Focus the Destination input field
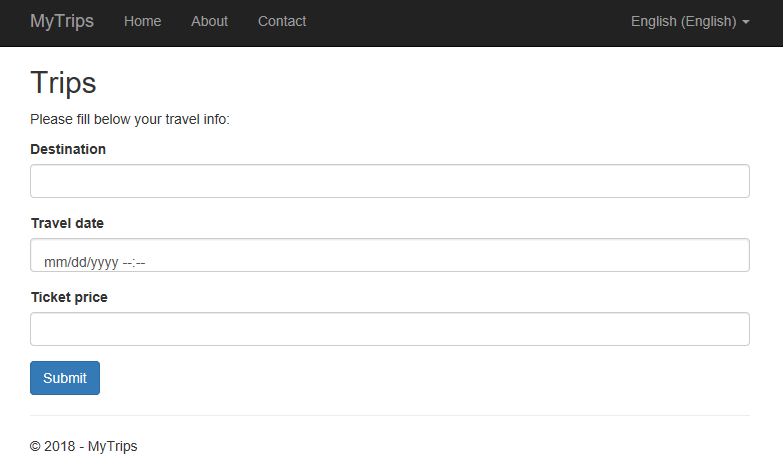 pos(390,181)
